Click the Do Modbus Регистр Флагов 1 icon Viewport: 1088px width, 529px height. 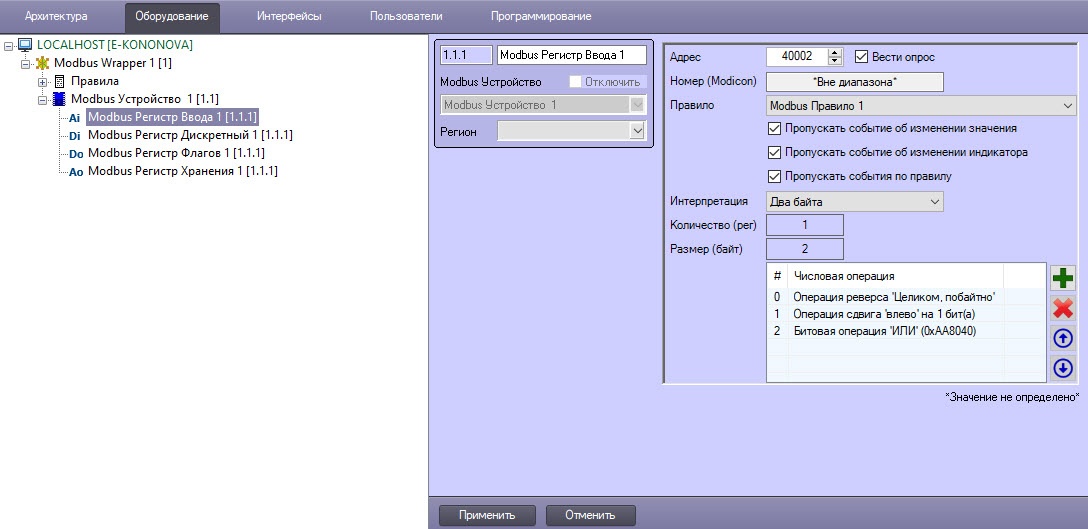coord(76,154)
